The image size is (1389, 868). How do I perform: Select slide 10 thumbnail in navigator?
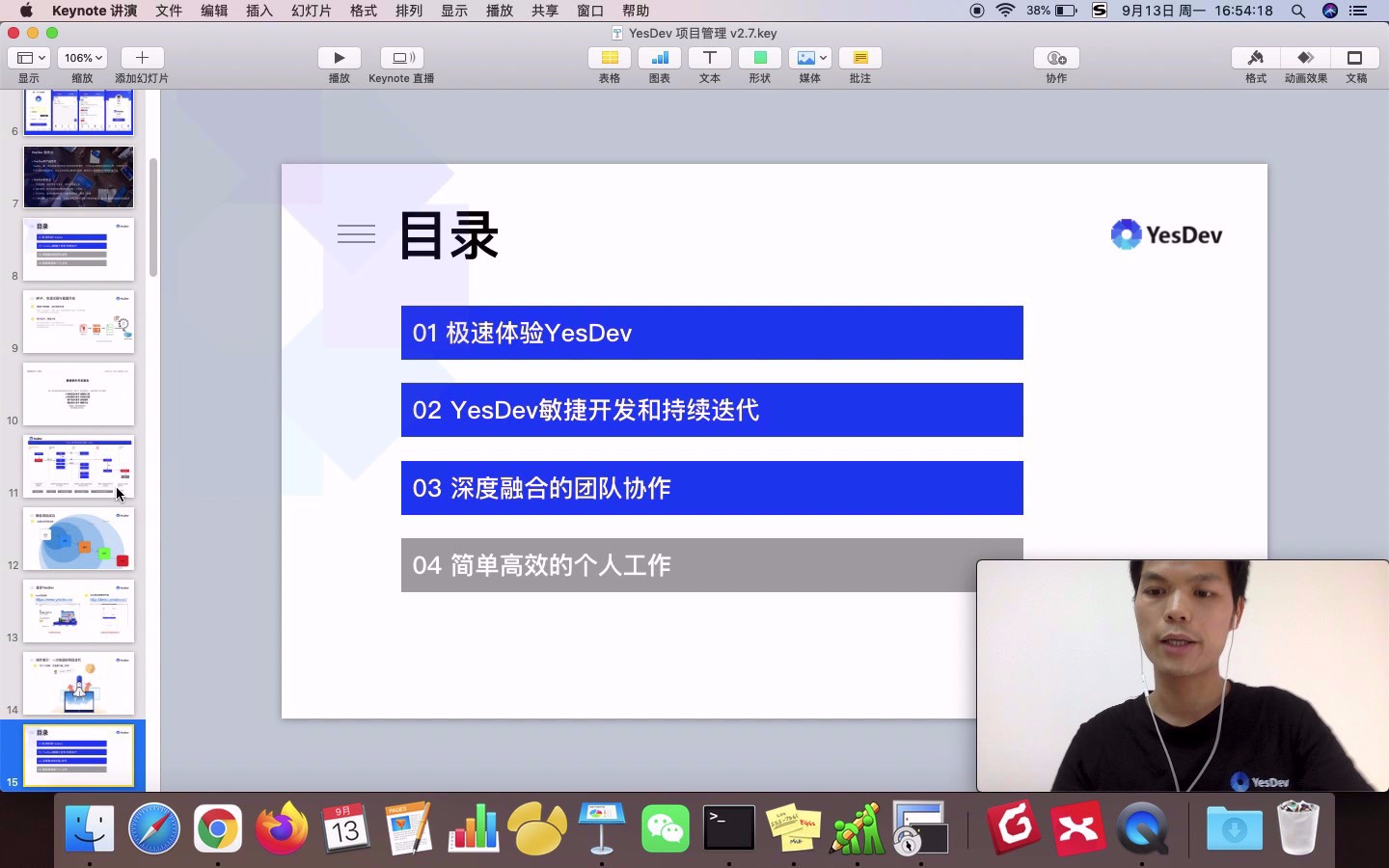[79, 393]
